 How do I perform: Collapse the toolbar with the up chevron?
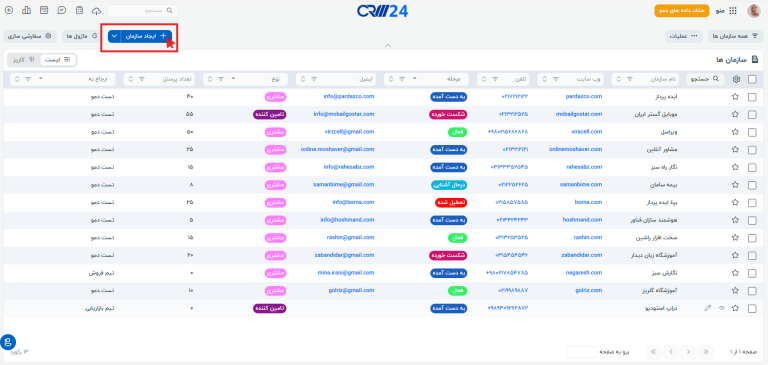click(388, 46)
